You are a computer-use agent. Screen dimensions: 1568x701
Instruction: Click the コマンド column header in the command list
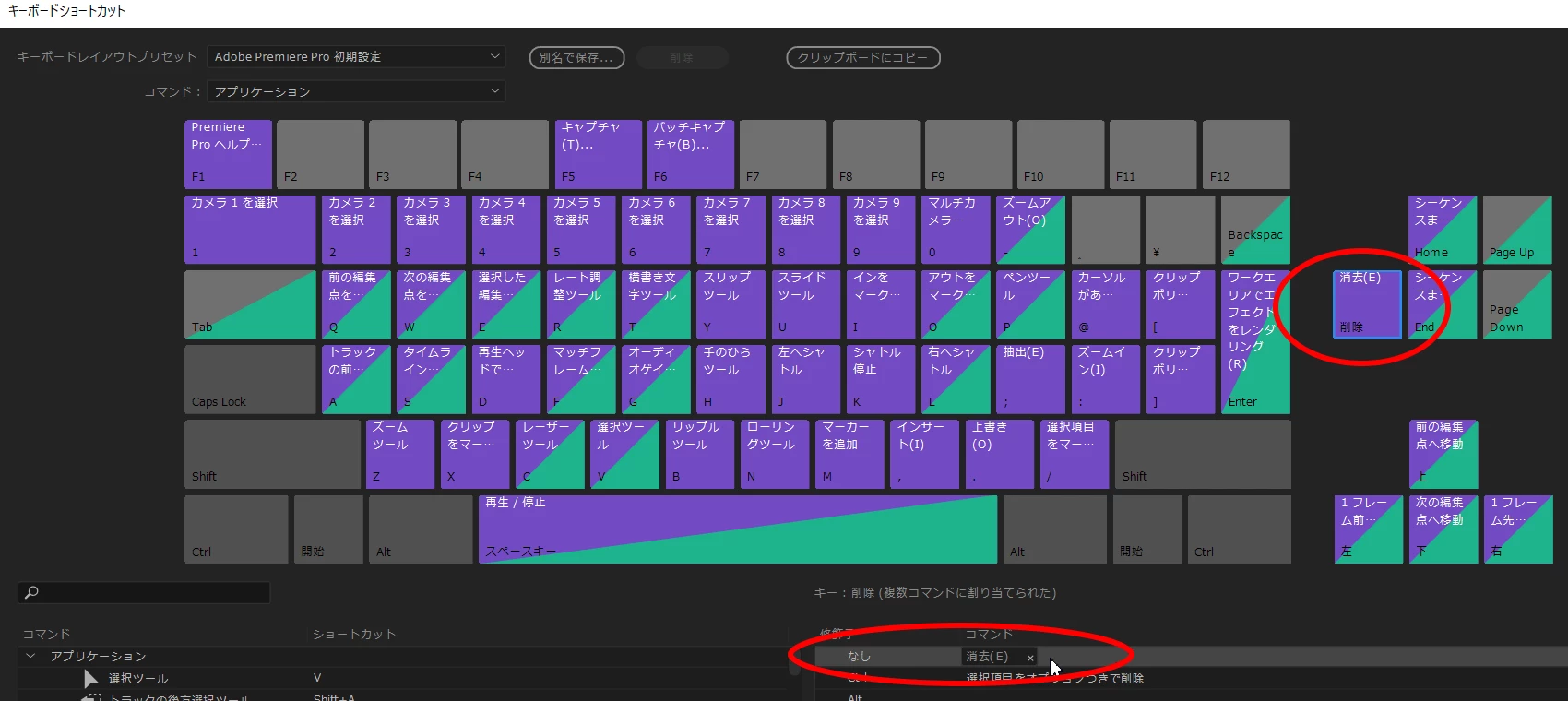pyautogui.click(x=46, y=635)
